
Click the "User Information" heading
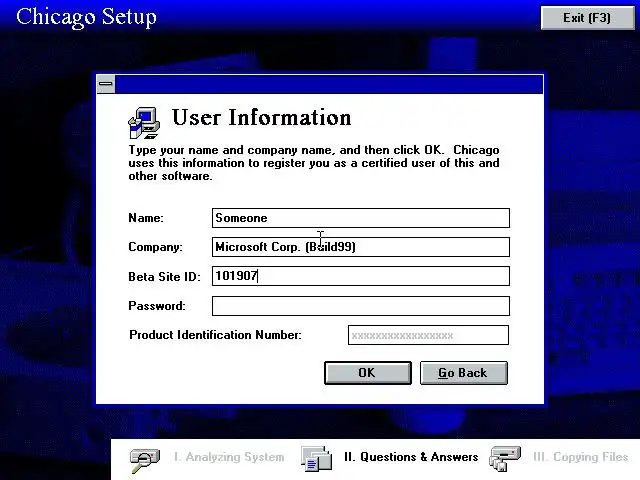pos(261,118)
